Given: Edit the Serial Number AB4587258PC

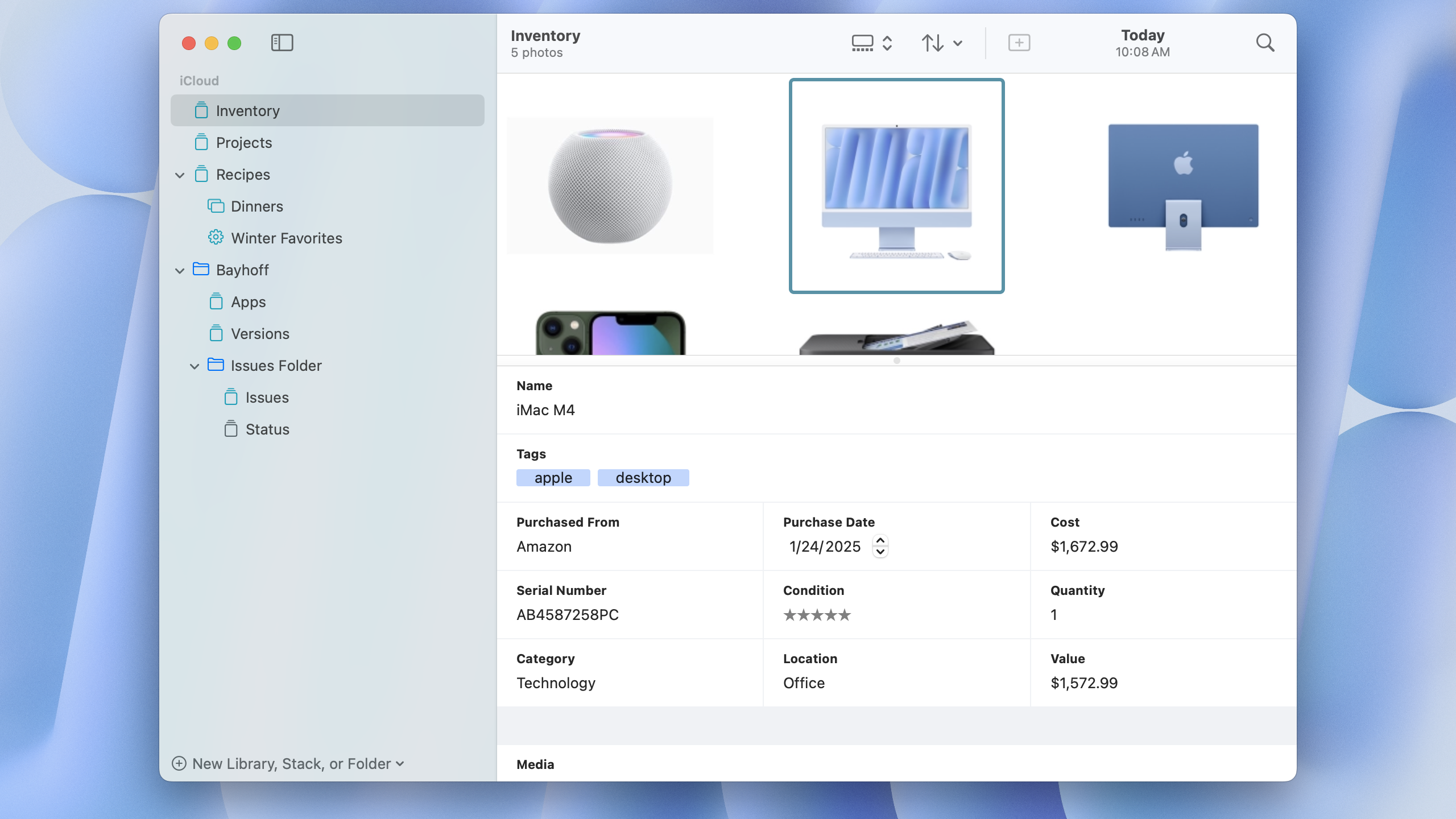Looking at the screenshot, I should click(567, 615).
